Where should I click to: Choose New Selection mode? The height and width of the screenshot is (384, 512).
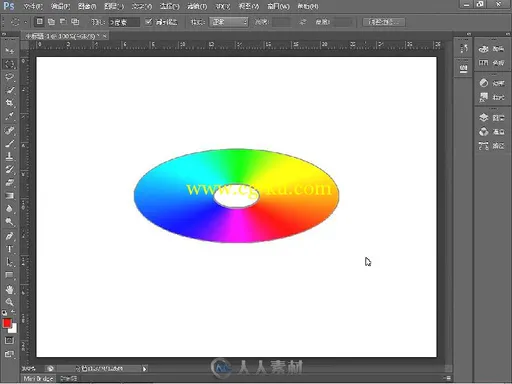tap(40, 22)
